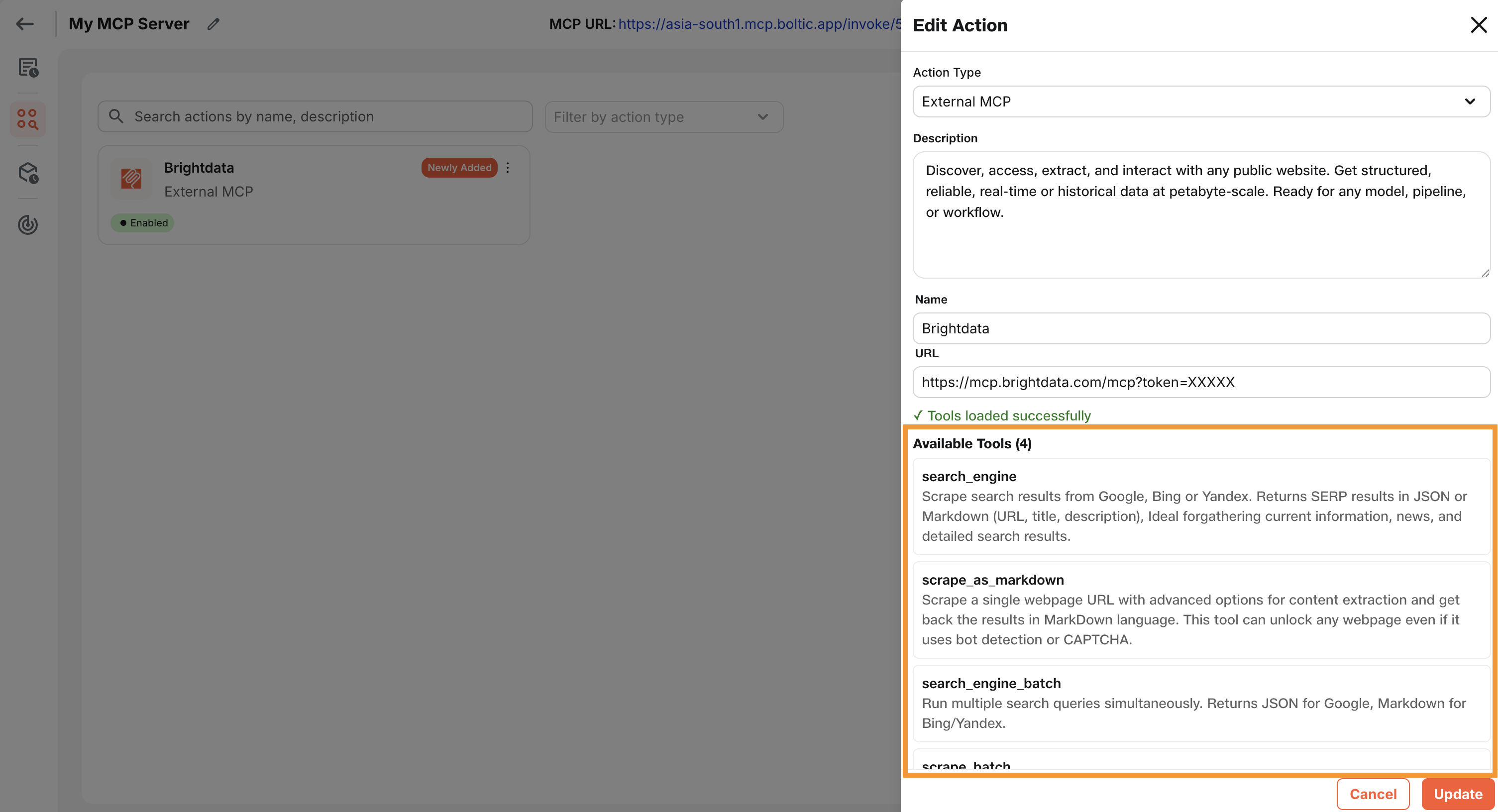Click the Brightdata logo thumbnail
Screen dimensions: 1498x812
tap(131, 178)
